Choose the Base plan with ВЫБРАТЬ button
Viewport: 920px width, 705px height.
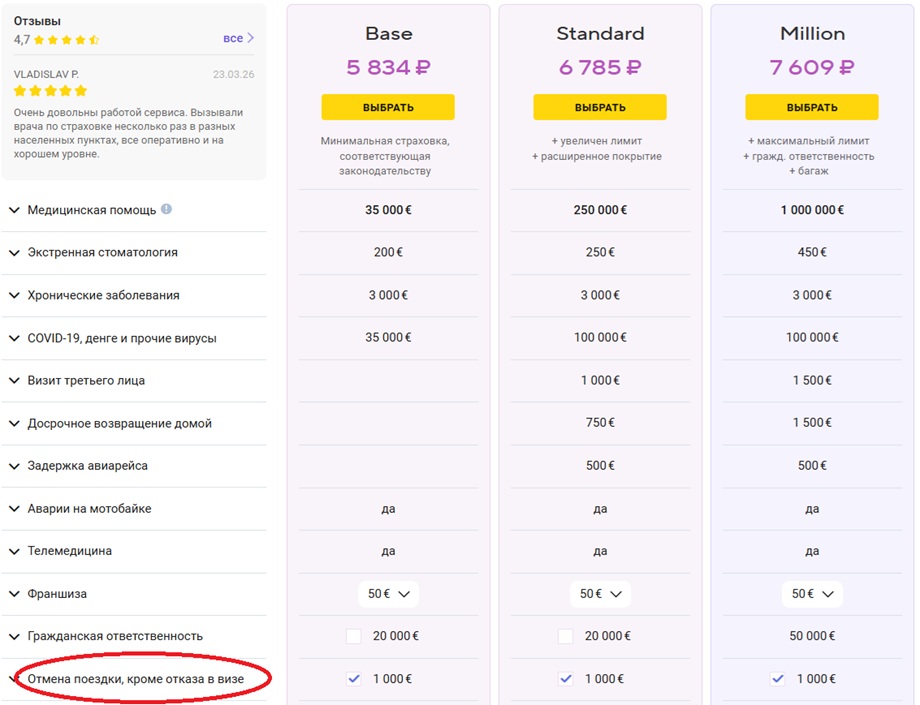(388, 107)
